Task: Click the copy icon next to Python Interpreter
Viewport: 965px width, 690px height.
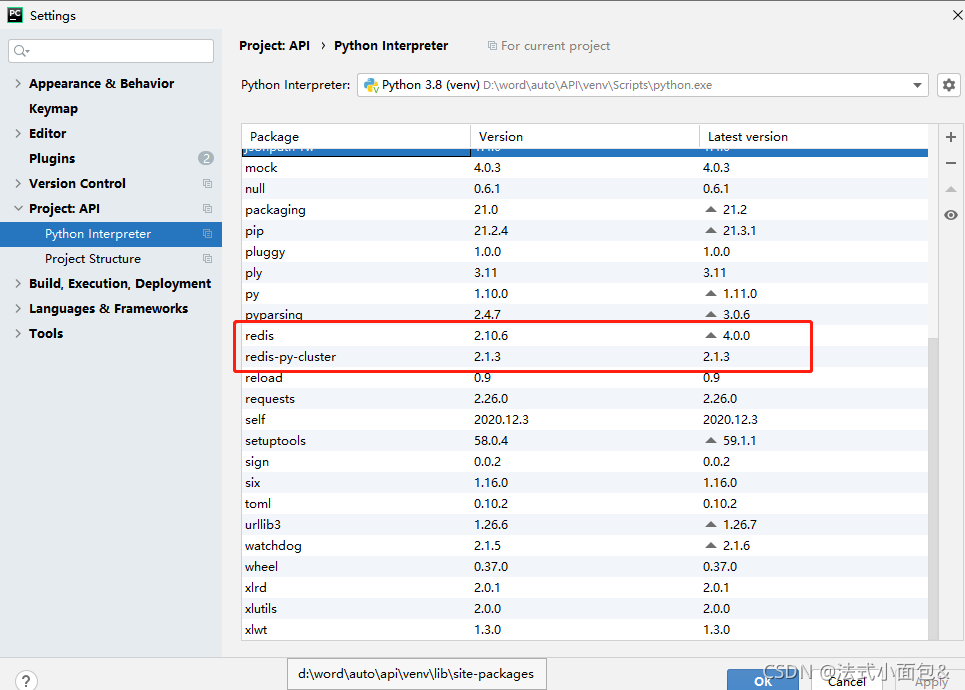Action: click(x=207, y=234)
